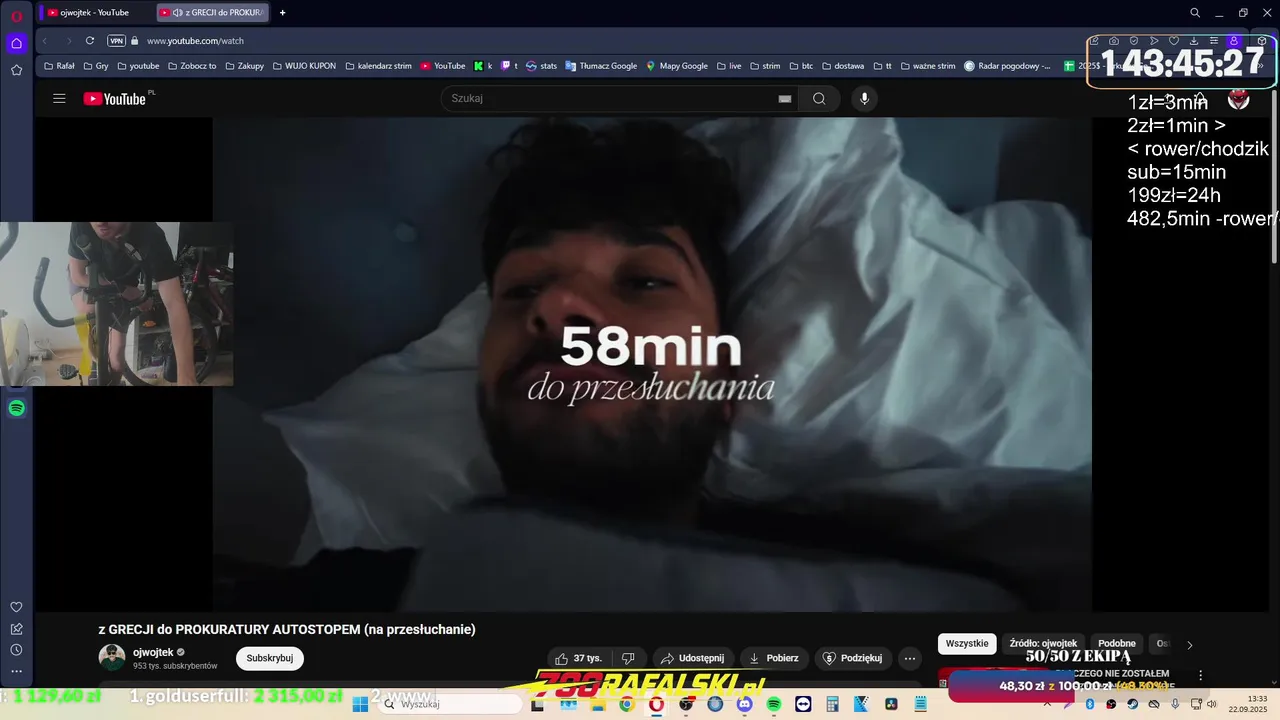Open Discord from the taskbar
The height and width of the screenshot is (720, 1280).
click(744, 704)
